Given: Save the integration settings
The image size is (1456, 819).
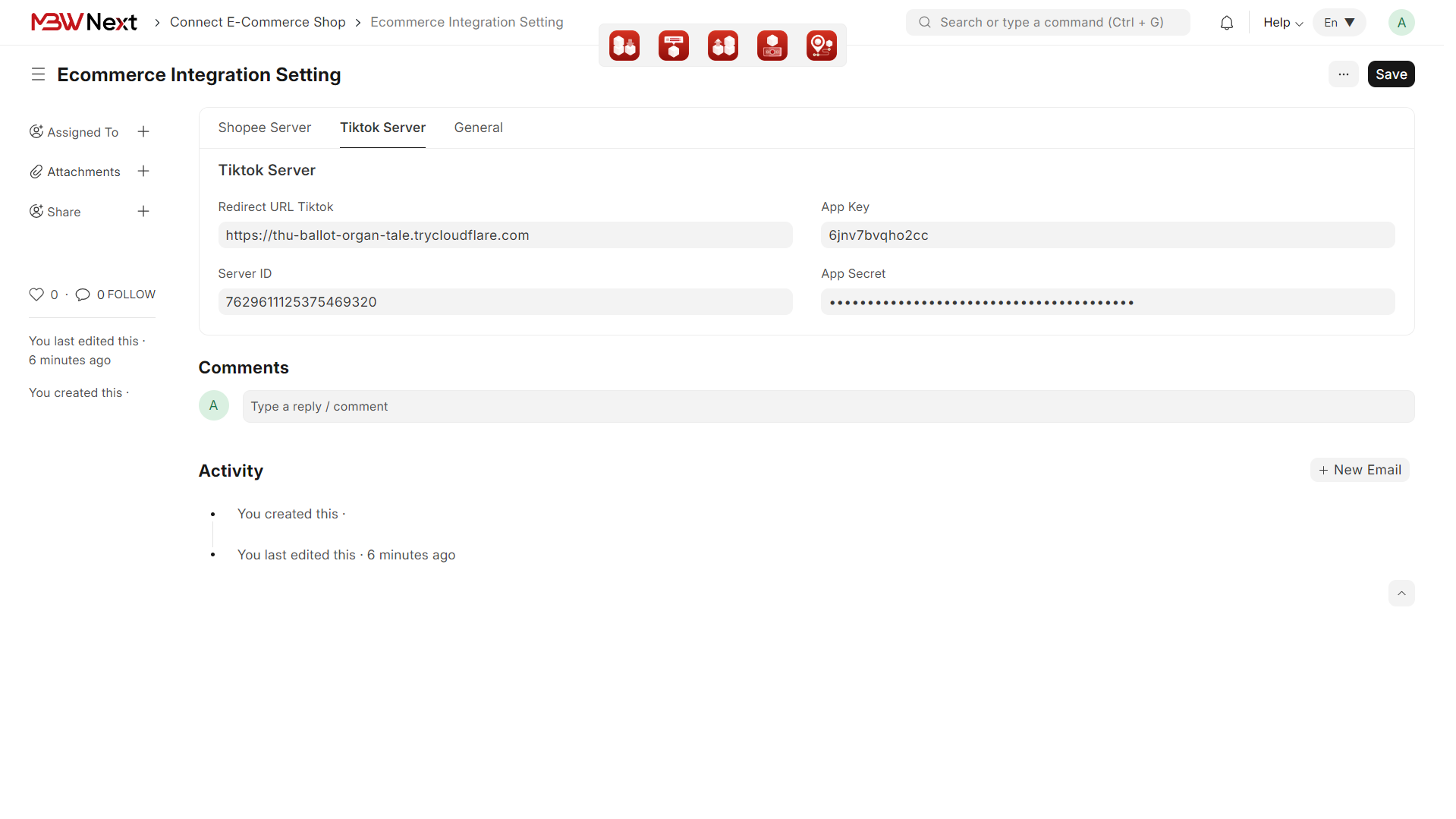Looking at the screenshot, I should click(1391, 74).
